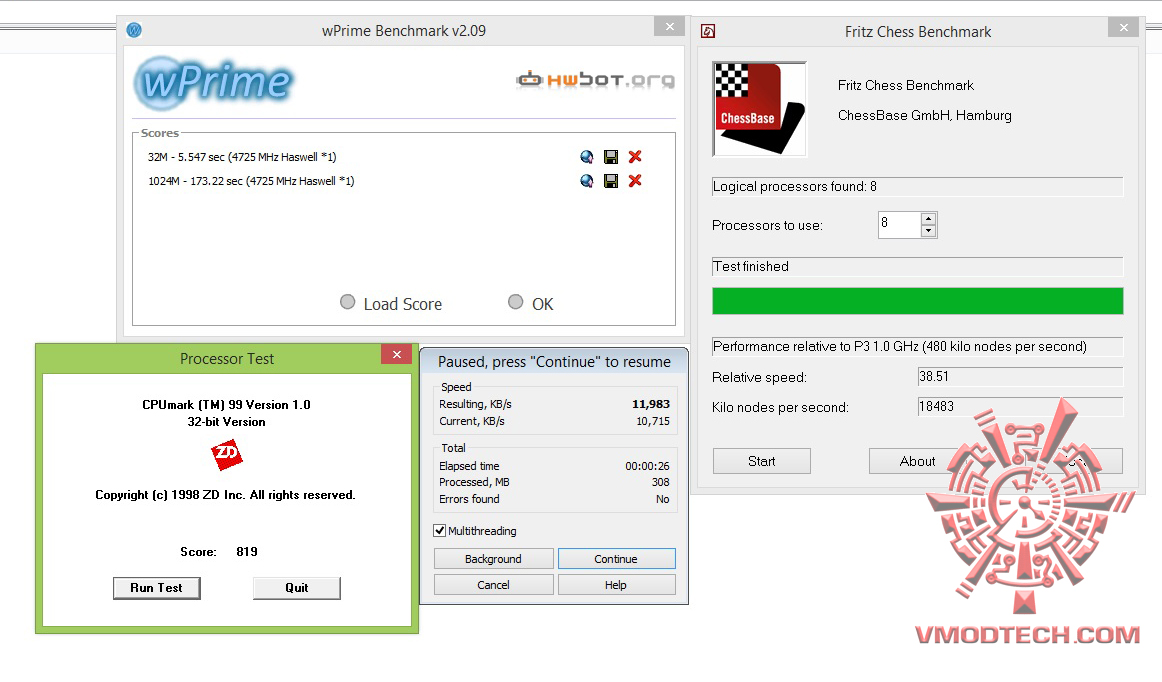Decrease processors to use with down arrow
This screenshot has width=1162, height=682.
click(929, 231)
